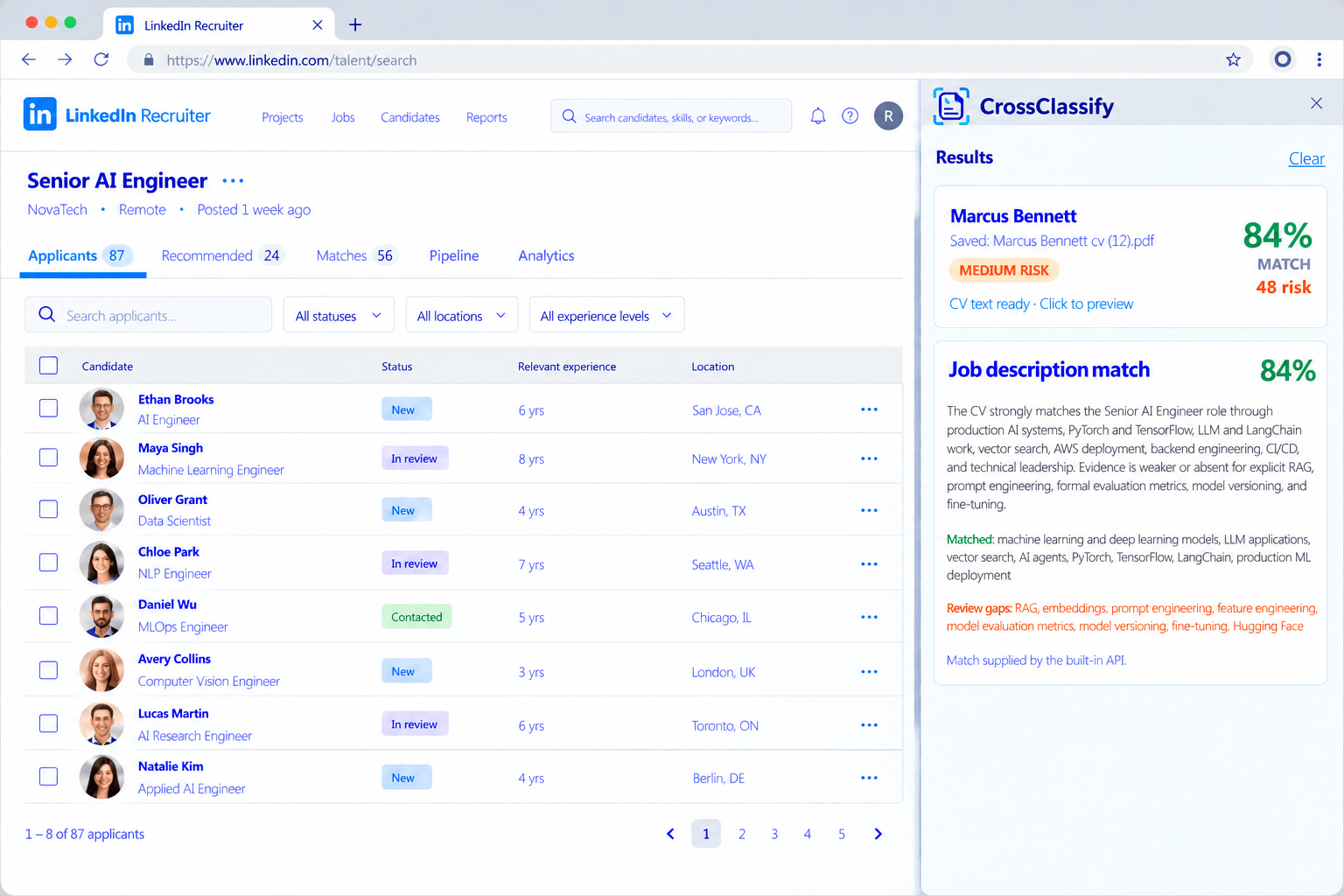
Task: Close the CrossClassify side panel
Action: pyautogui.click(x=1316, y=103)
